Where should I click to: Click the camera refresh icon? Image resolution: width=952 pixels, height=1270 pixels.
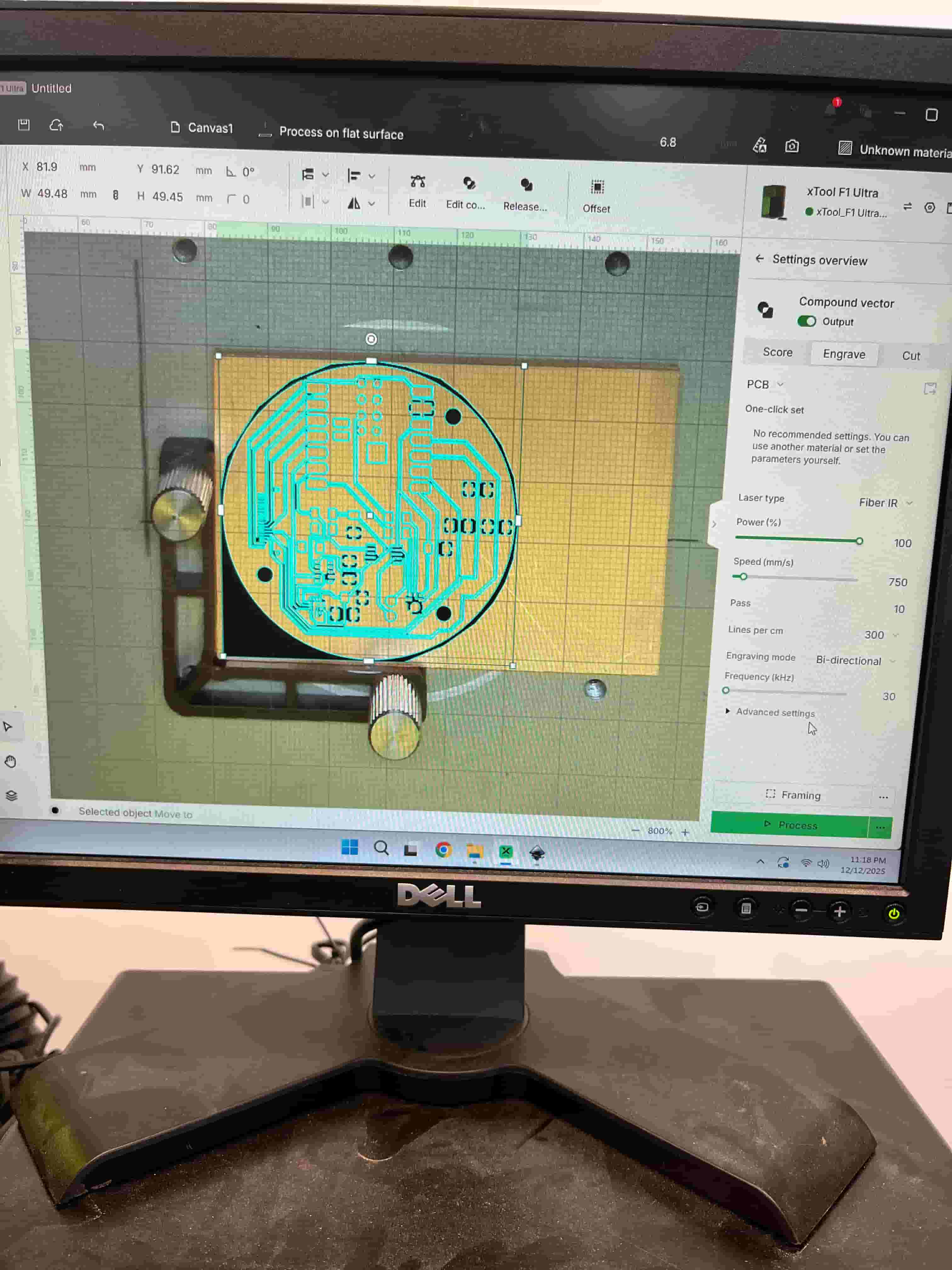click(x=792, y=146)
